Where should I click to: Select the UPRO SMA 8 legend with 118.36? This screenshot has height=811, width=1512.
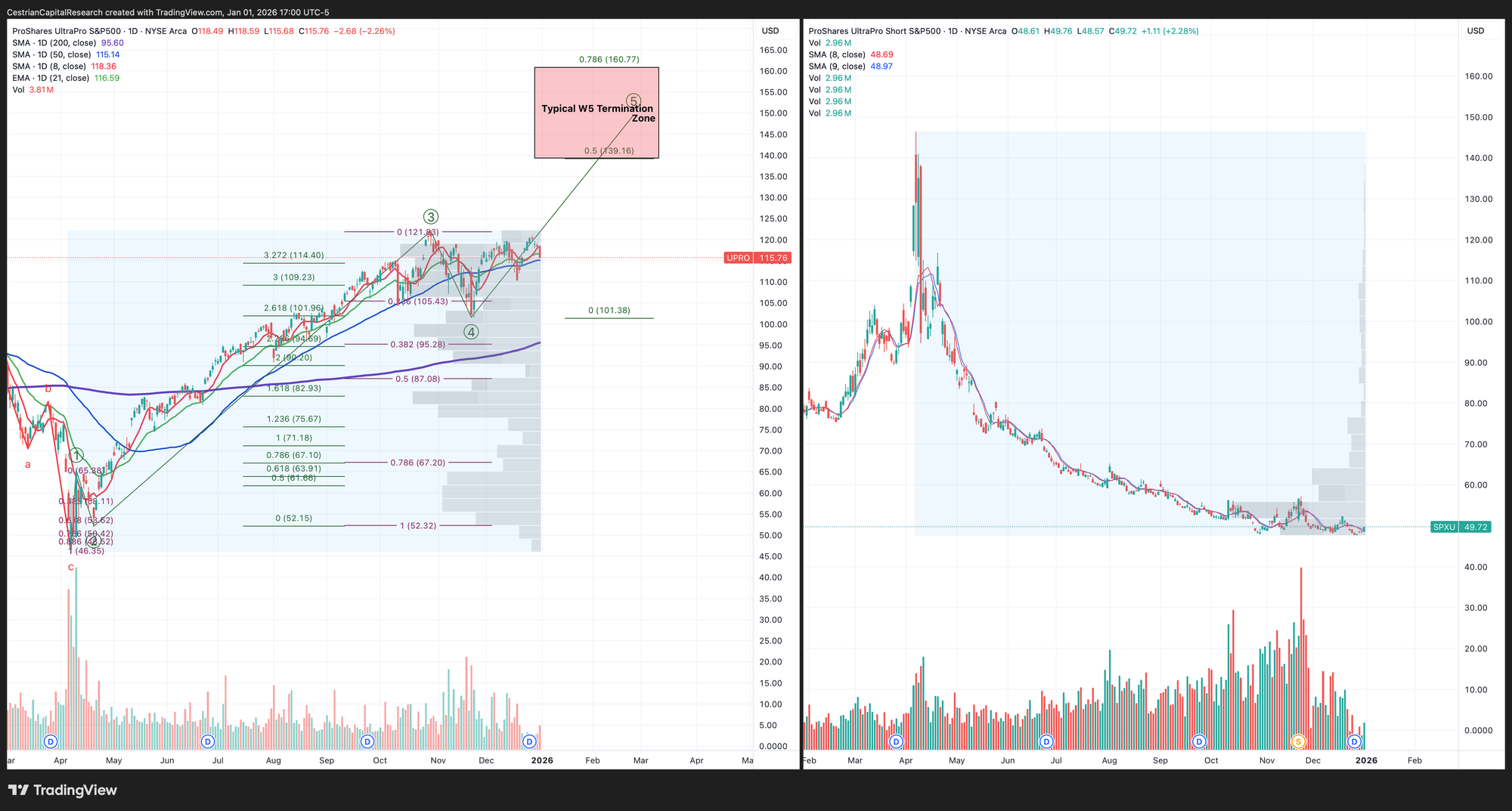[64, 67]
